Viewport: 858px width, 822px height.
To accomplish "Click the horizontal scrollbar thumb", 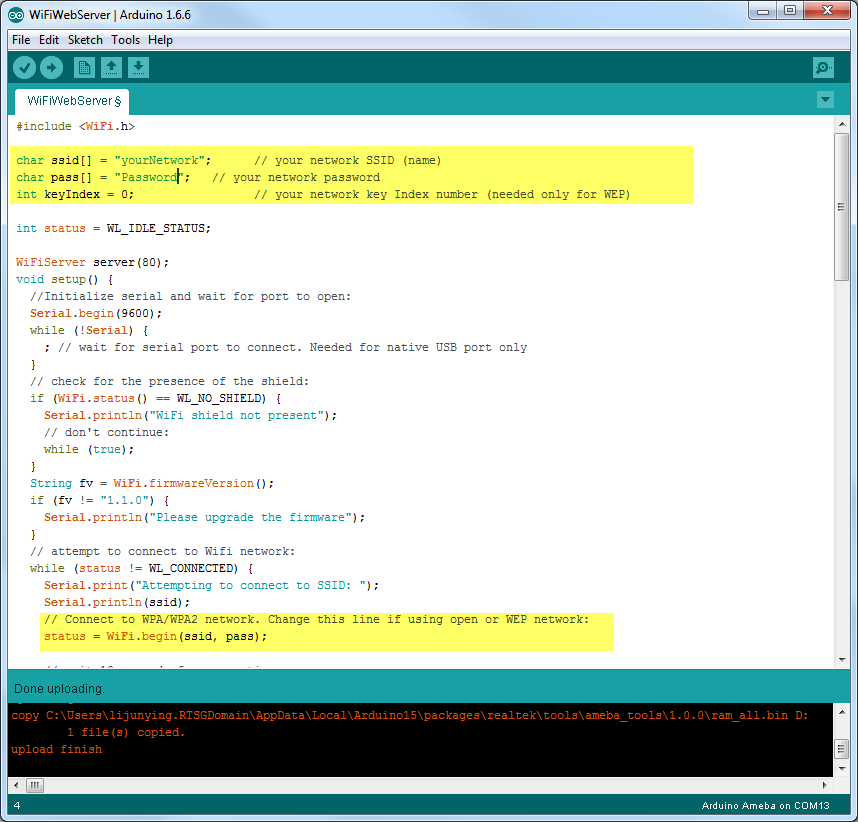I will click(x=34, y=785).
